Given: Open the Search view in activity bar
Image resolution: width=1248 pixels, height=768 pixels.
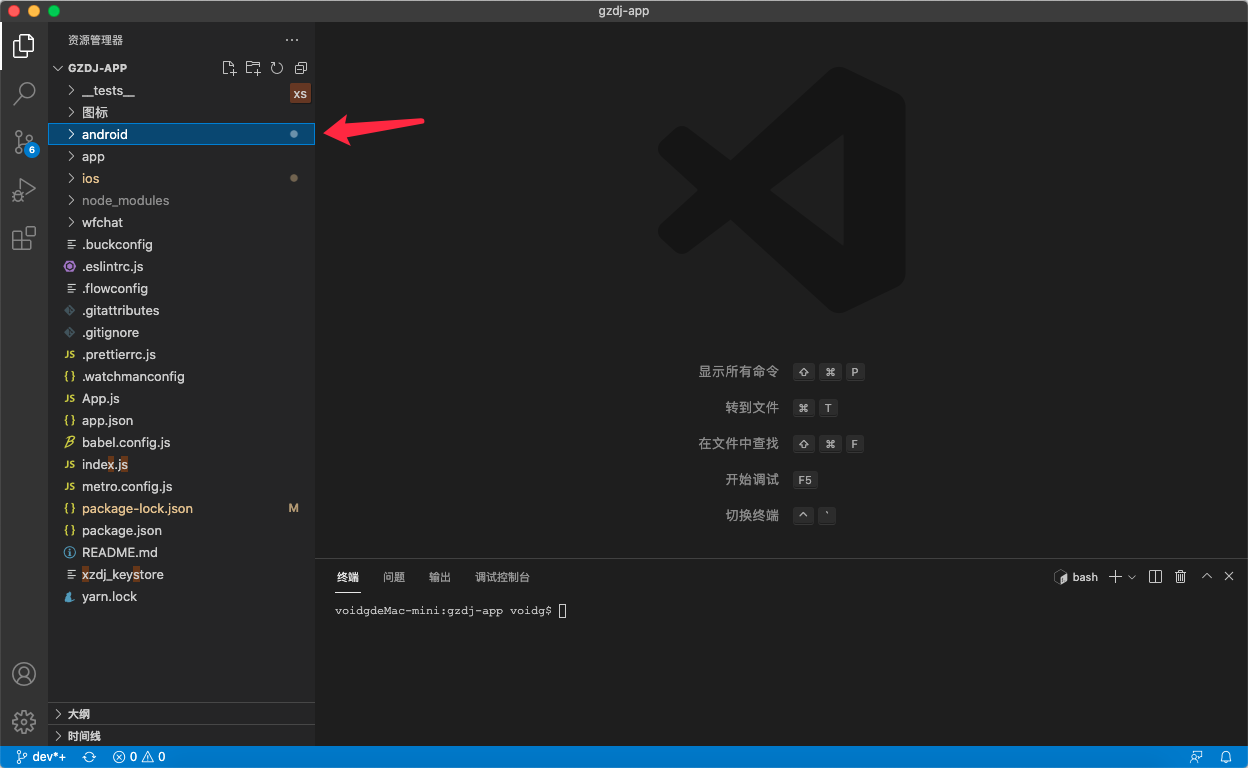Looking at the screenshot, I should (x=24, y=94).
